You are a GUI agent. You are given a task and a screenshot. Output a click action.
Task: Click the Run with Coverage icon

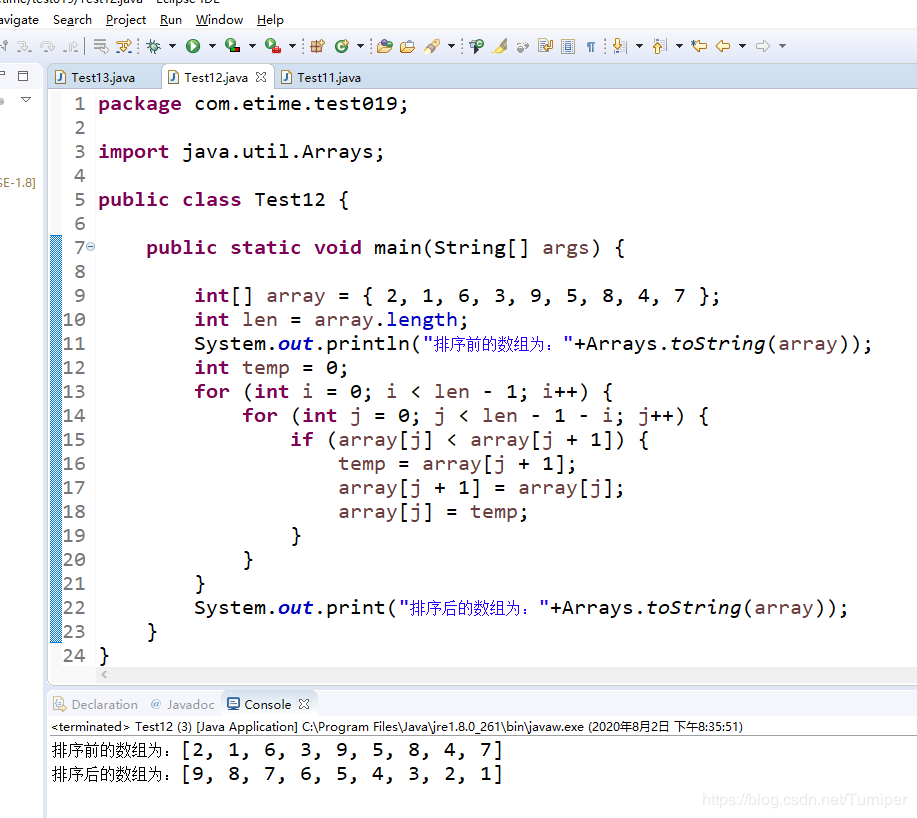[x=232, y=46]
